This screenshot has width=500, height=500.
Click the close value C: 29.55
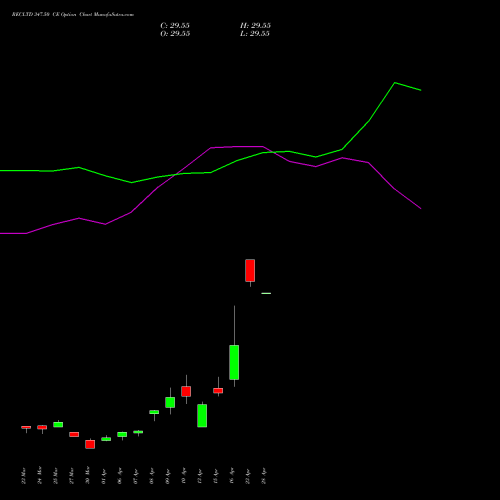point(175,26)
